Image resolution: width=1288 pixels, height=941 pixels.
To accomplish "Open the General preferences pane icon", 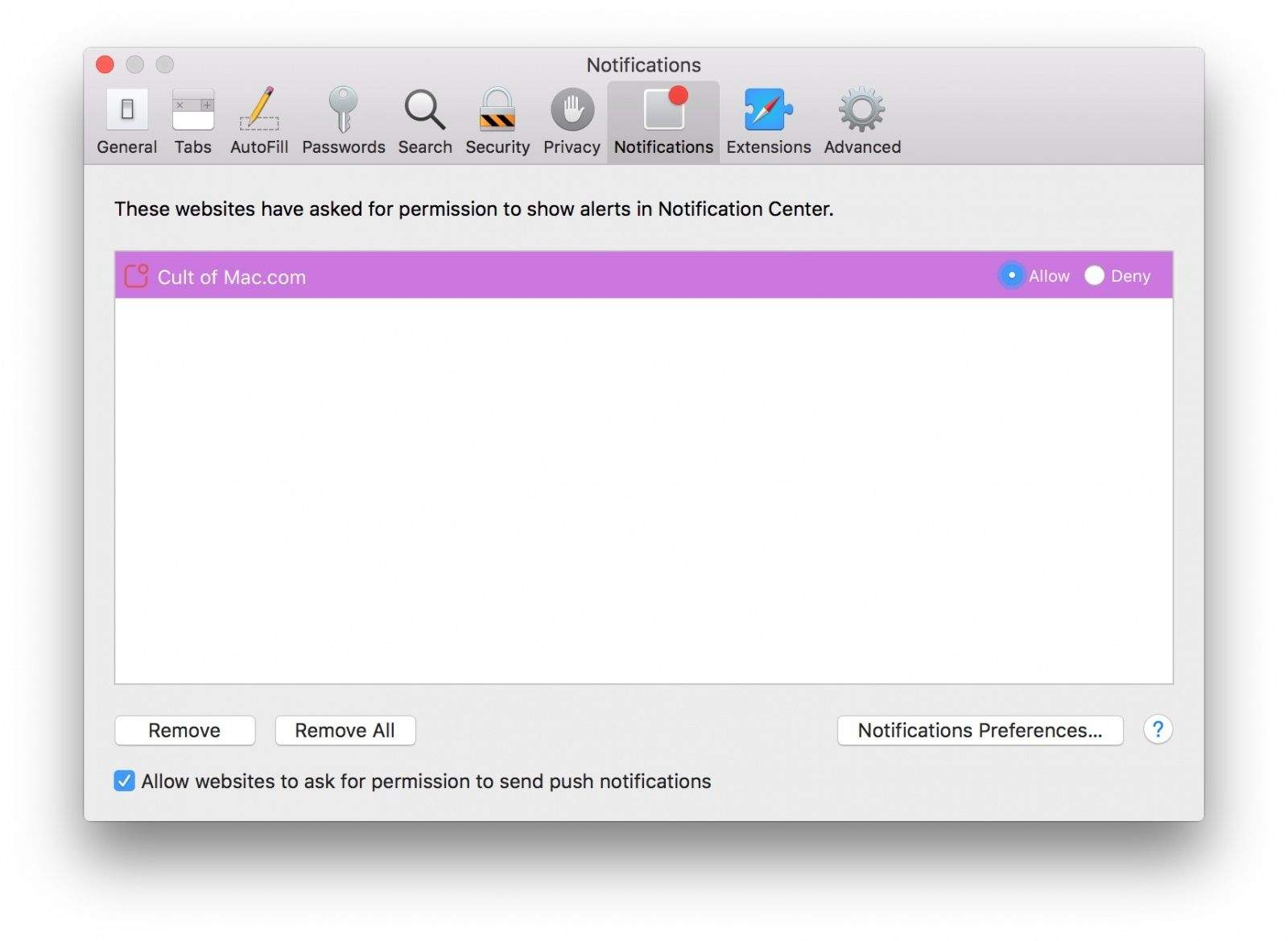I will tap(126, 110).
